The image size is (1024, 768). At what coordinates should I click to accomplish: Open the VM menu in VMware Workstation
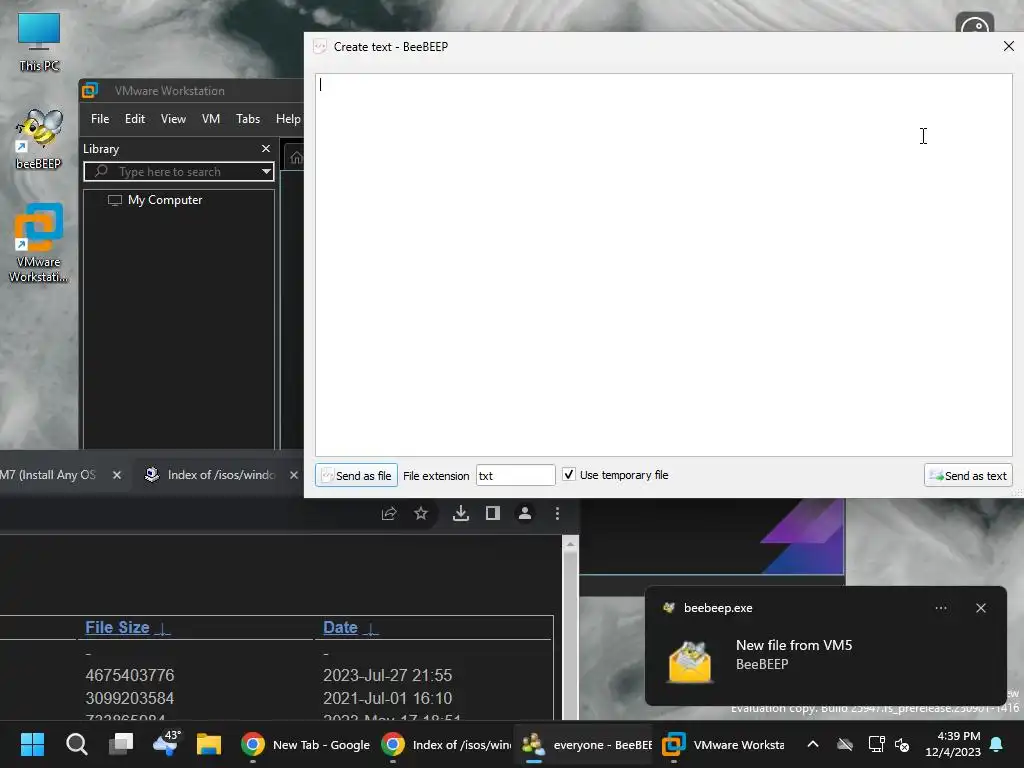[210, 119]
